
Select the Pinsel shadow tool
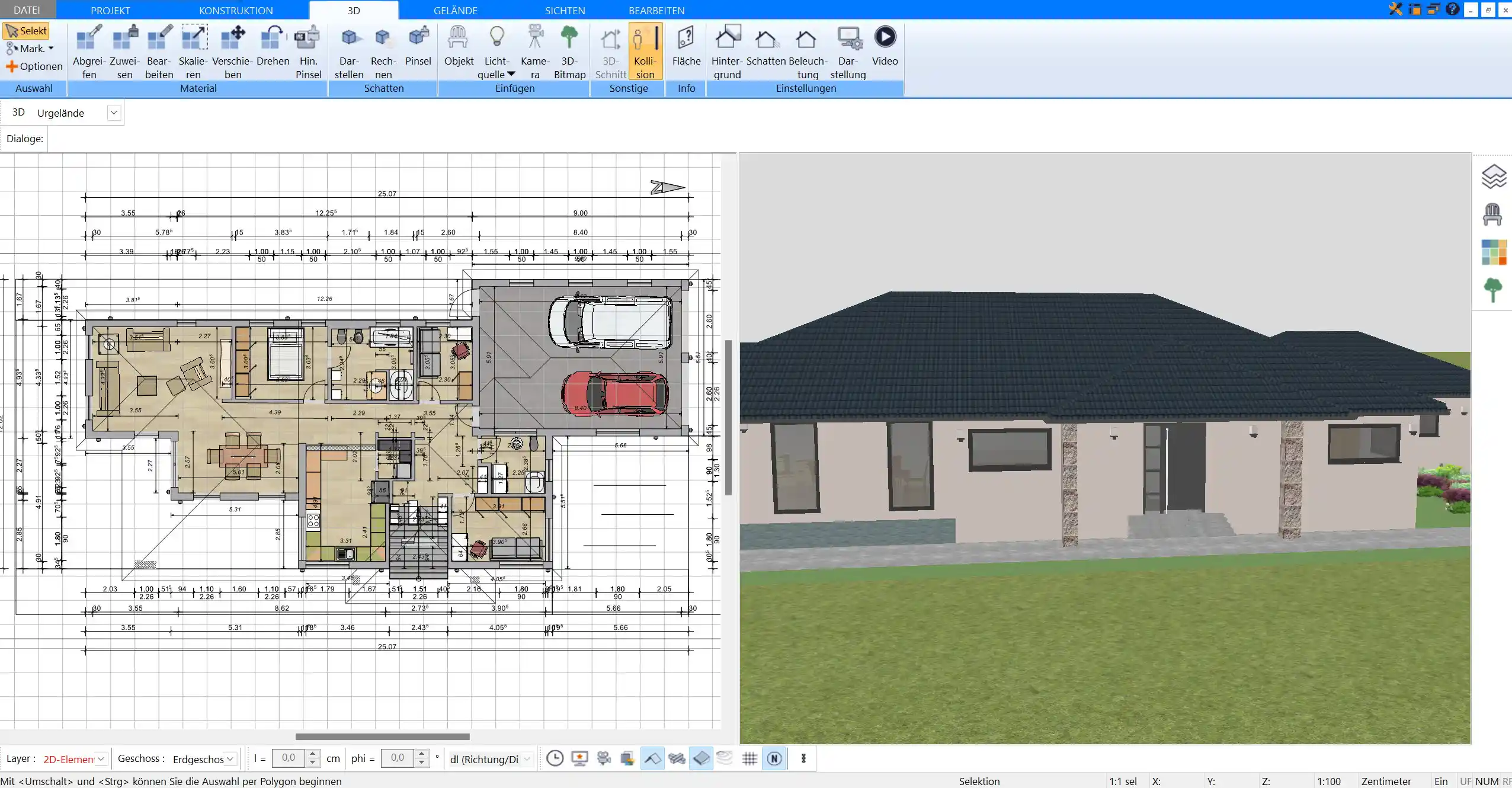tap(418, 45)
